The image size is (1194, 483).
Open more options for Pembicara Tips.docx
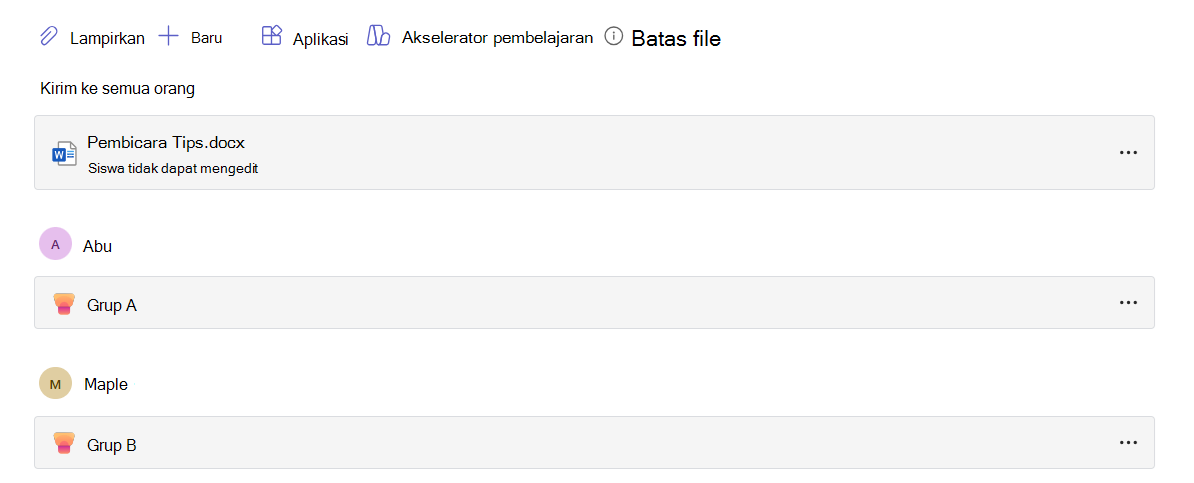coord(1129,152)
